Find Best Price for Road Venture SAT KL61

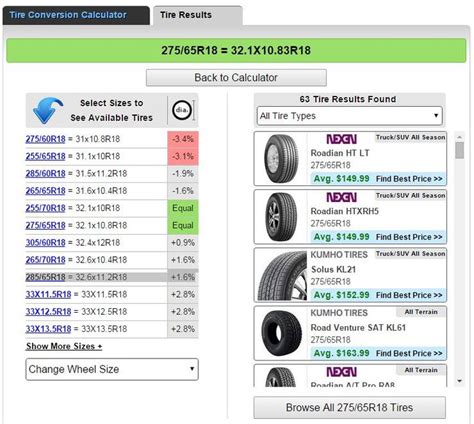coord(409,353)
